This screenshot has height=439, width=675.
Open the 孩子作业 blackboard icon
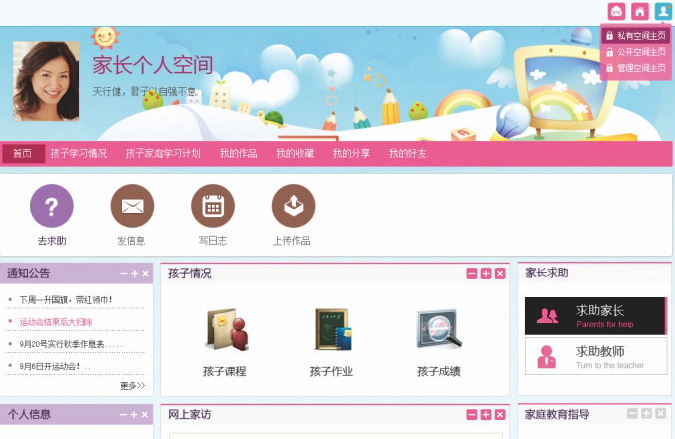pyautogui.click(x=332, y=329)
